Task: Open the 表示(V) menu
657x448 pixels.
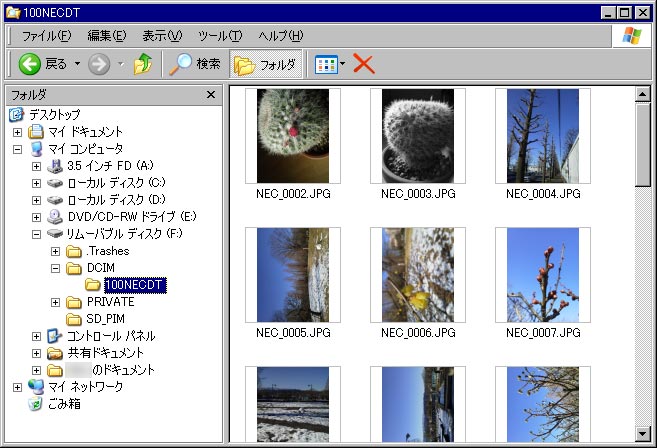Action: click(x=162, y=36)
